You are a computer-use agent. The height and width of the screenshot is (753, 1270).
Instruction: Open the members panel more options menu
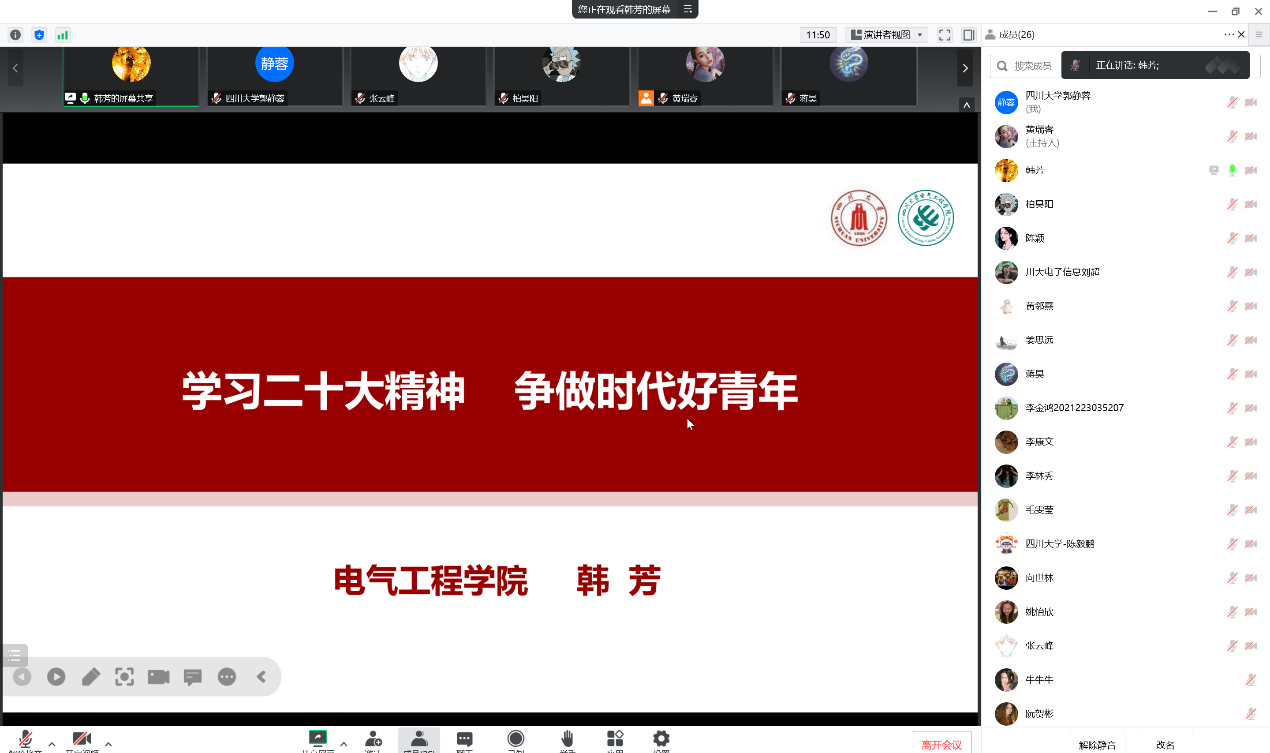pyautogui.click(x=1230, y=35)
